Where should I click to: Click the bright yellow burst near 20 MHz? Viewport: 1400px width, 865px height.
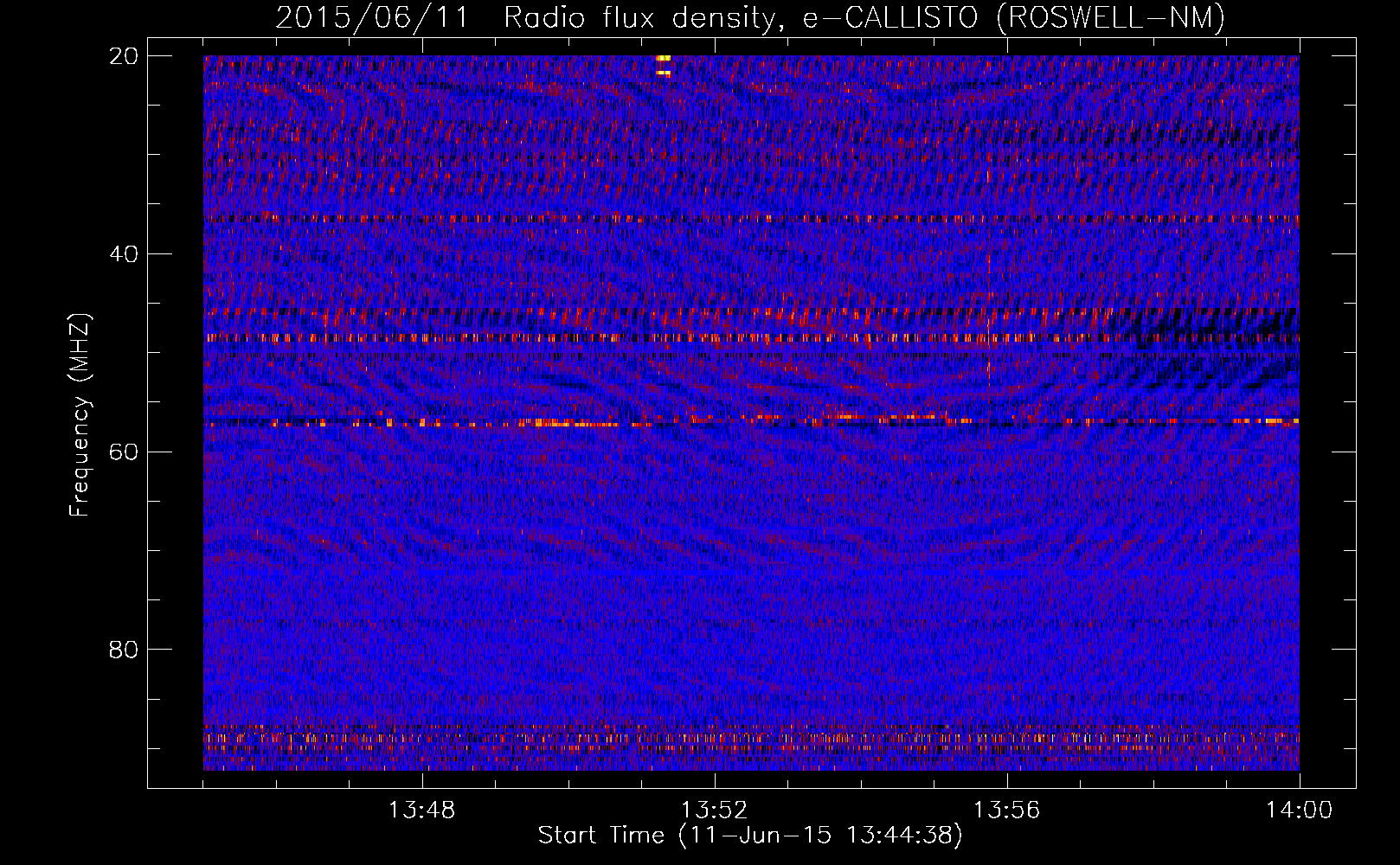[664, 66]
